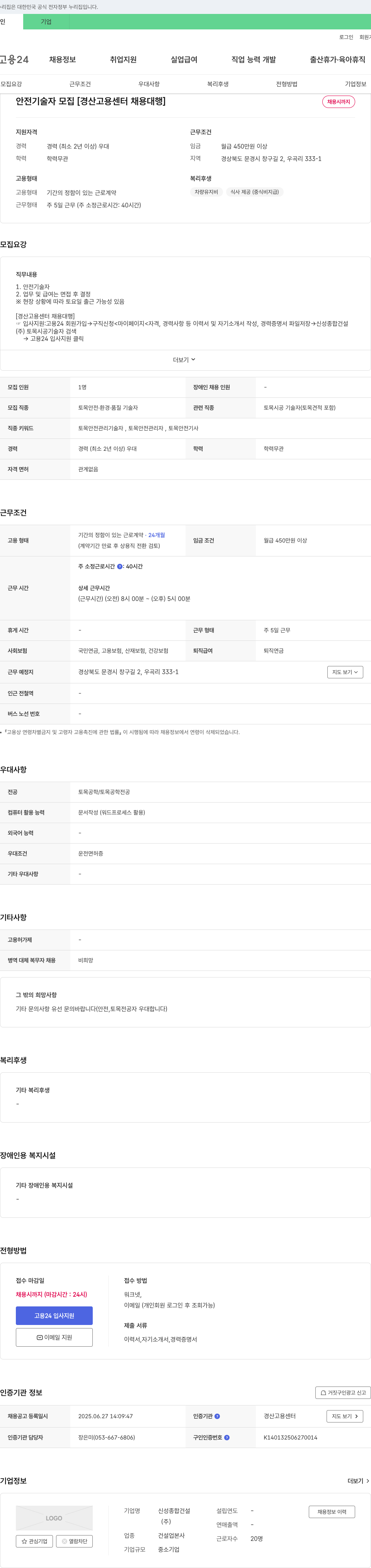Jump to 우대사항 section tab

point(149,84)
